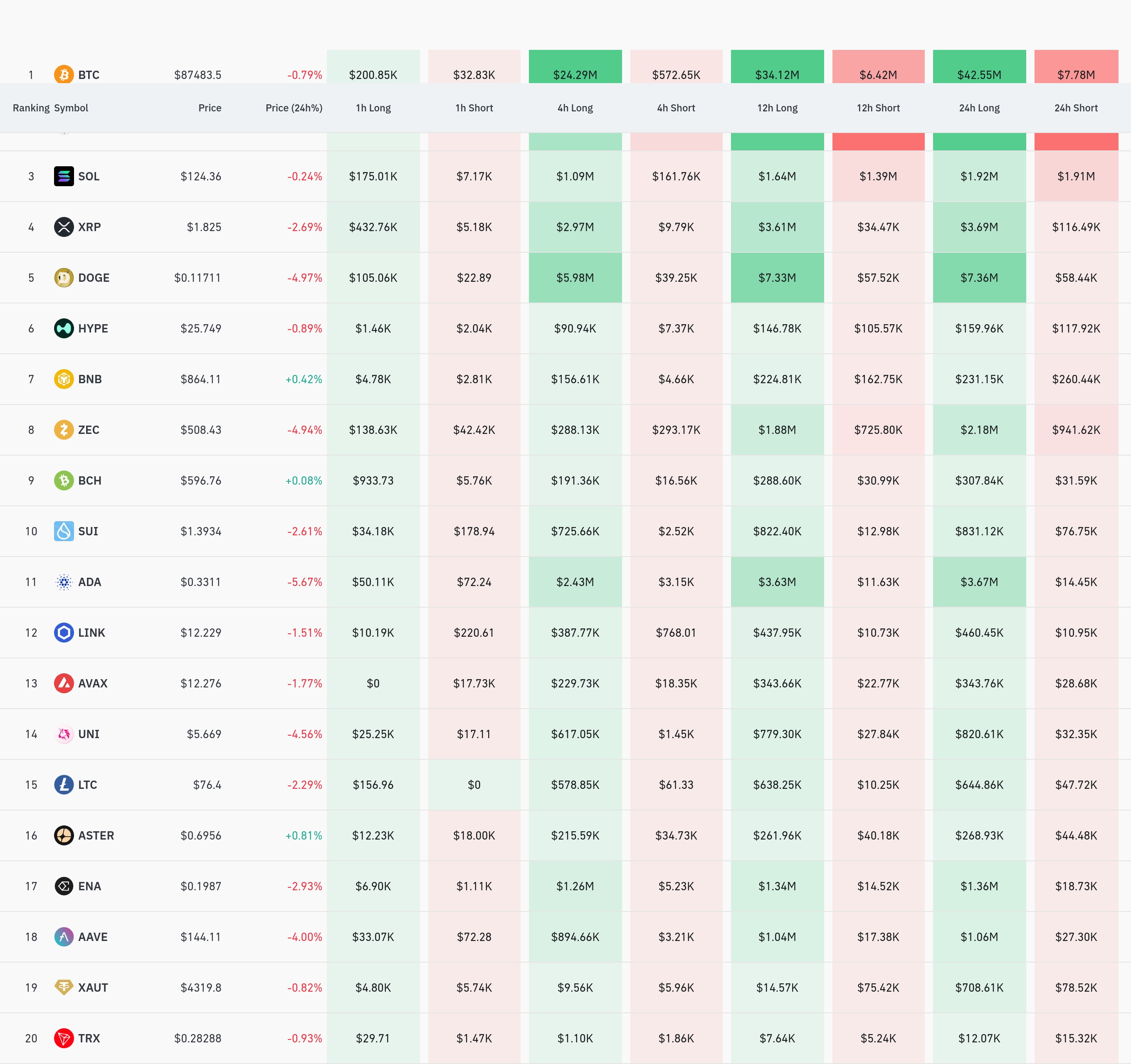This screenshot has height=1064, width=1131.
Task: Open the XAUT symbol link
Action: click(x=93, y=987)
